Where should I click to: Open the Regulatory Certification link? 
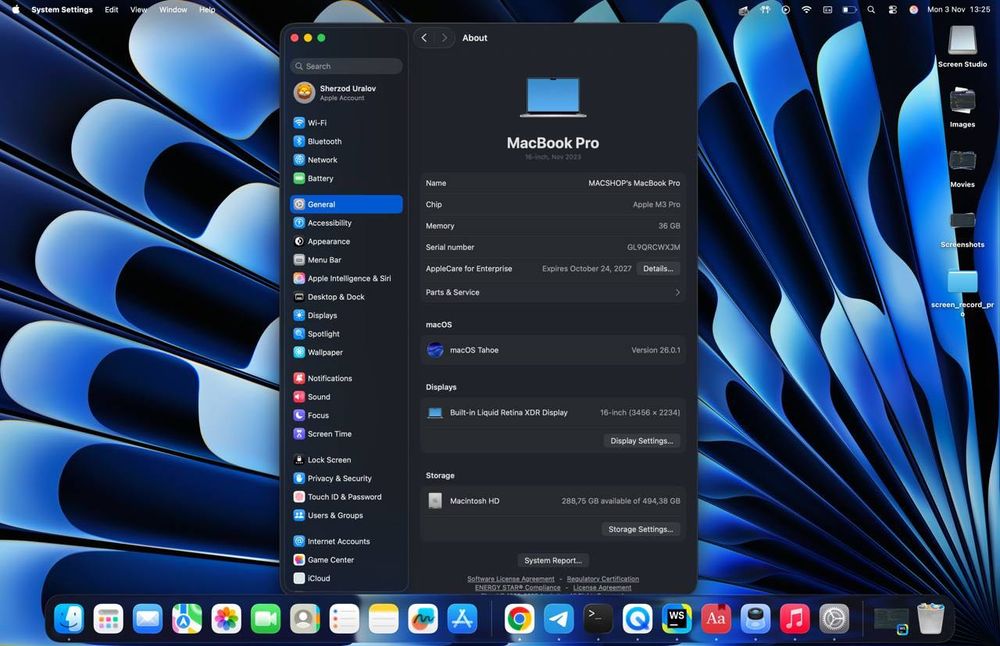point(603,579)
